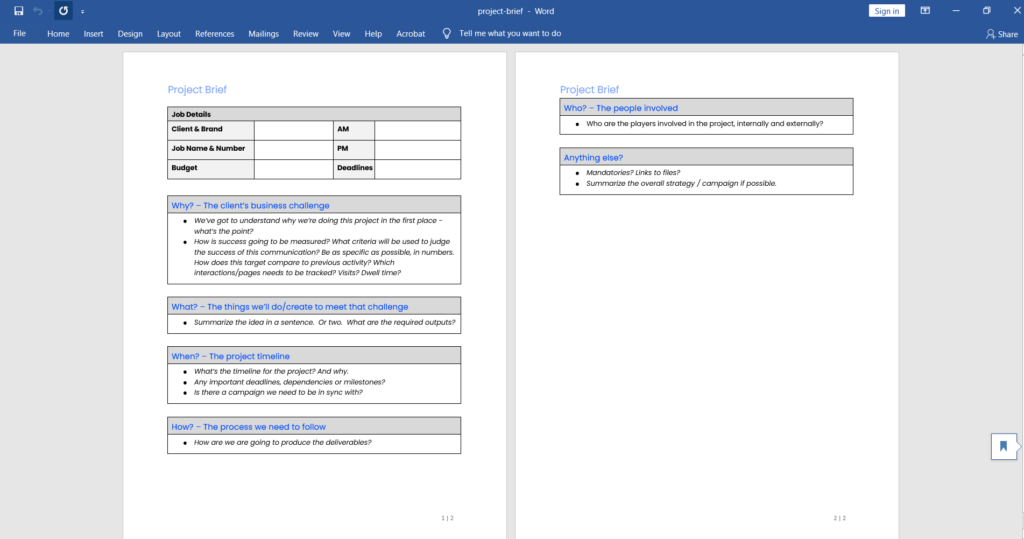Click the bookmark icon at right edge
Viewport: 1024px width, 539px height.
[x=1004, y=446]
